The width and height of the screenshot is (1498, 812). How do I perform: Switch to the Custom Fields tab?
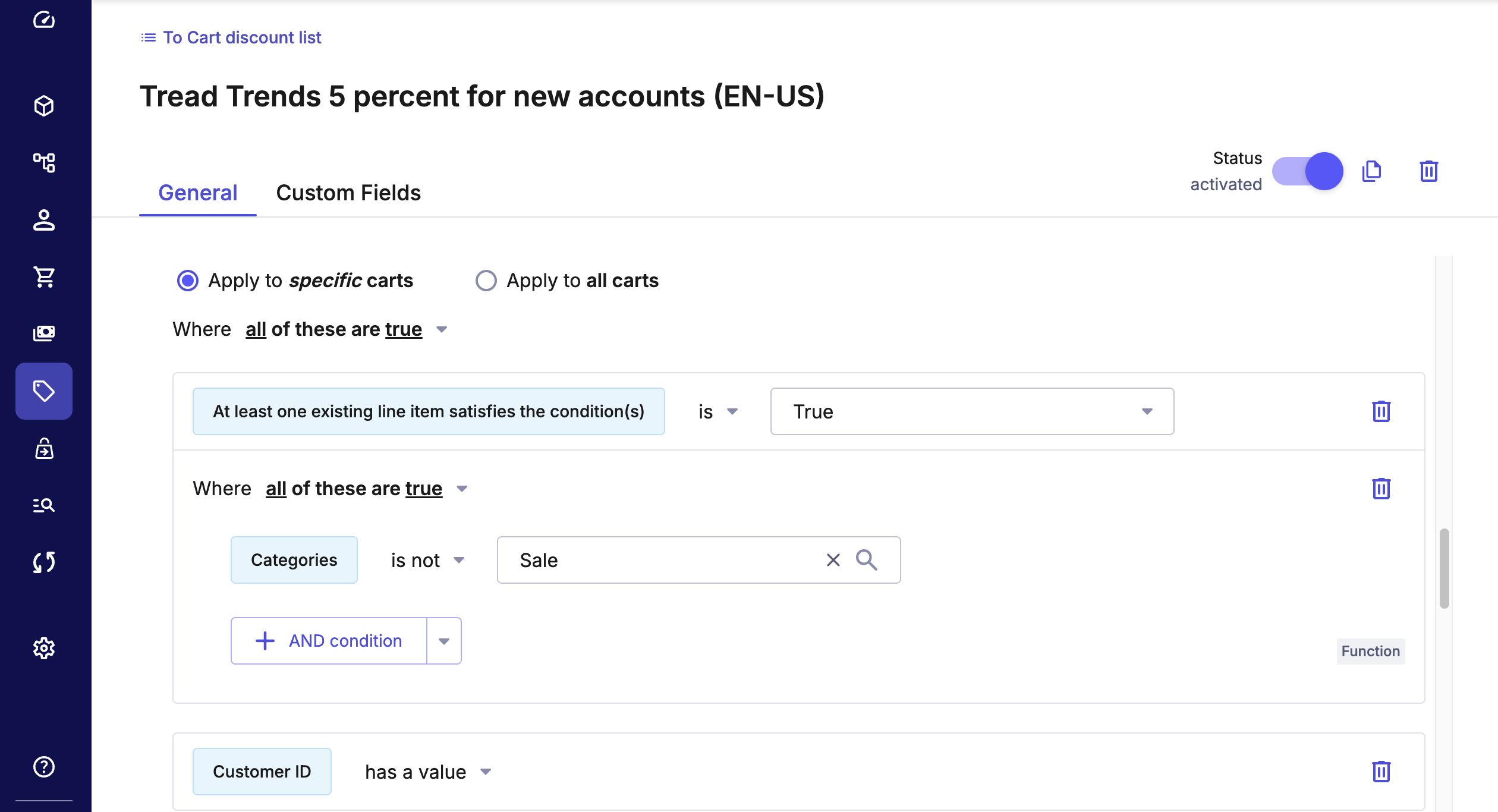tap(348, 193)
